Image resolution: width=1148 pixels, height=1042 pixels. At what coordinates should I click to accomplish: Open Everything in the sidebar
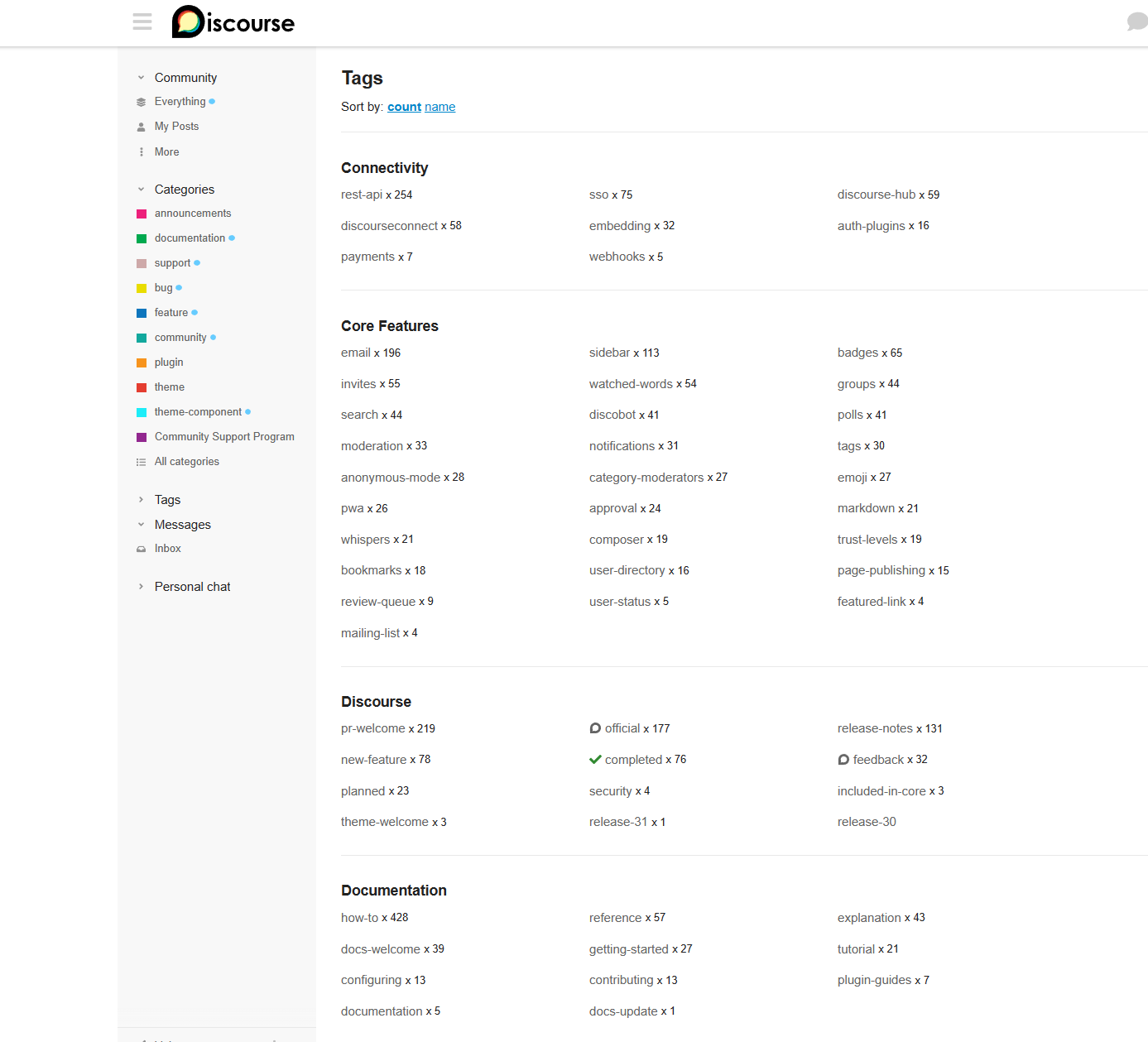[x=180, y=102]
